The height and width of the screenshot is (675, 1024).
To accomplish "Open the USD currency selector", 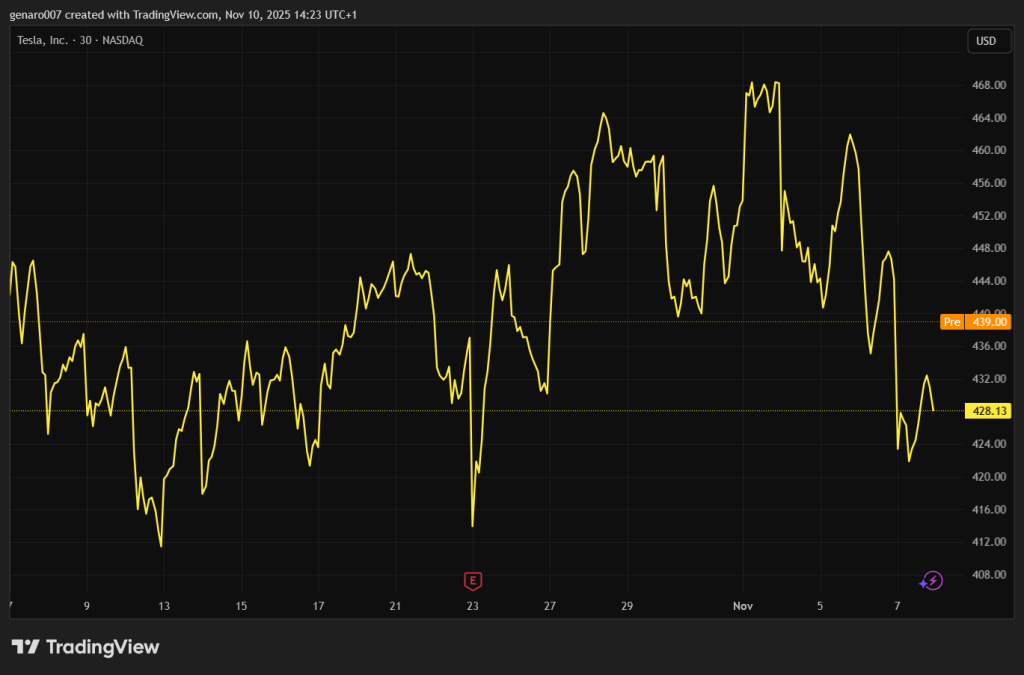I will coord(986,41).
